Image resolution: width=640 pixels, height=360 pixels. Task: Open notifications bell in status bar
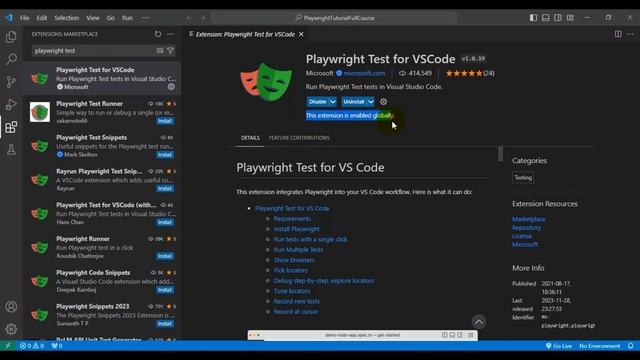(x=631, y=346)
